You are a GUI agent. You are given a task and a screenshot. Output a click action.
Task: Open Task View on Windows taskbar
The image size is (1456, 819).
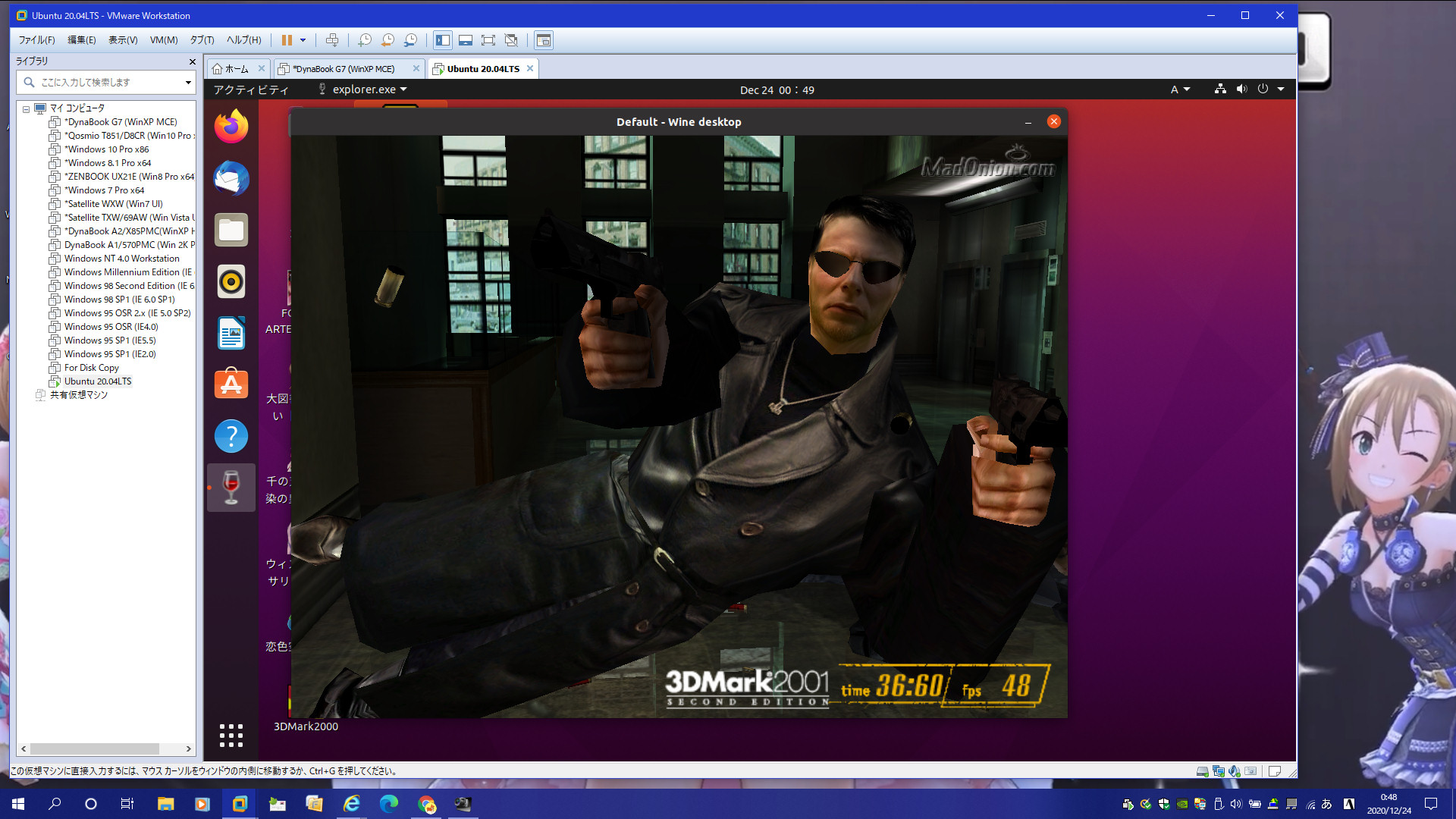[x=127, y=804]
